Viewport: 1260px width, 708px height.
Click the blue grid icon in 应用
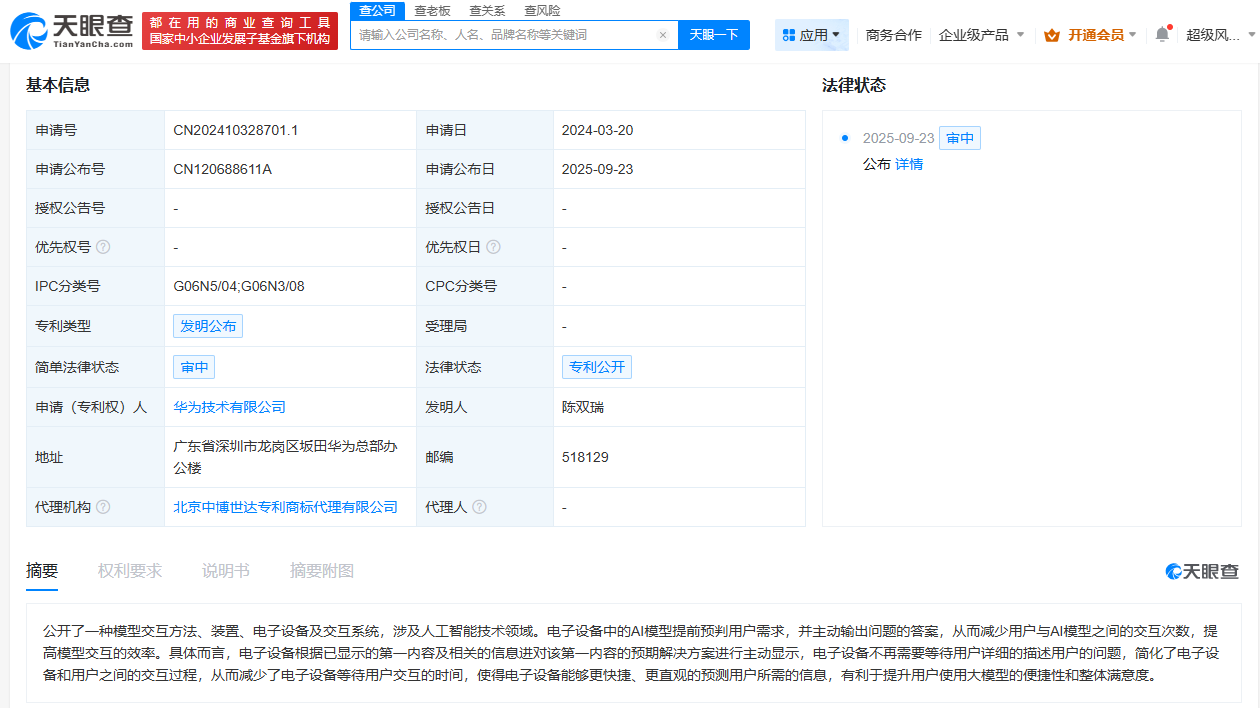pos(789,34)
